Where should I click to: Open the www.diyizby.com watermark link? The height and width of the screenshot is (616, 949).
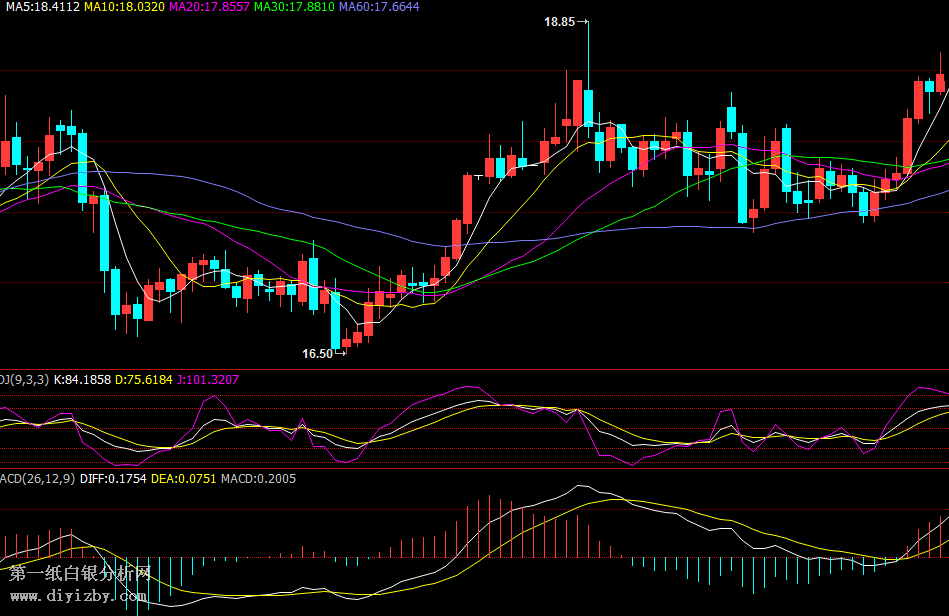coord(80,596)
